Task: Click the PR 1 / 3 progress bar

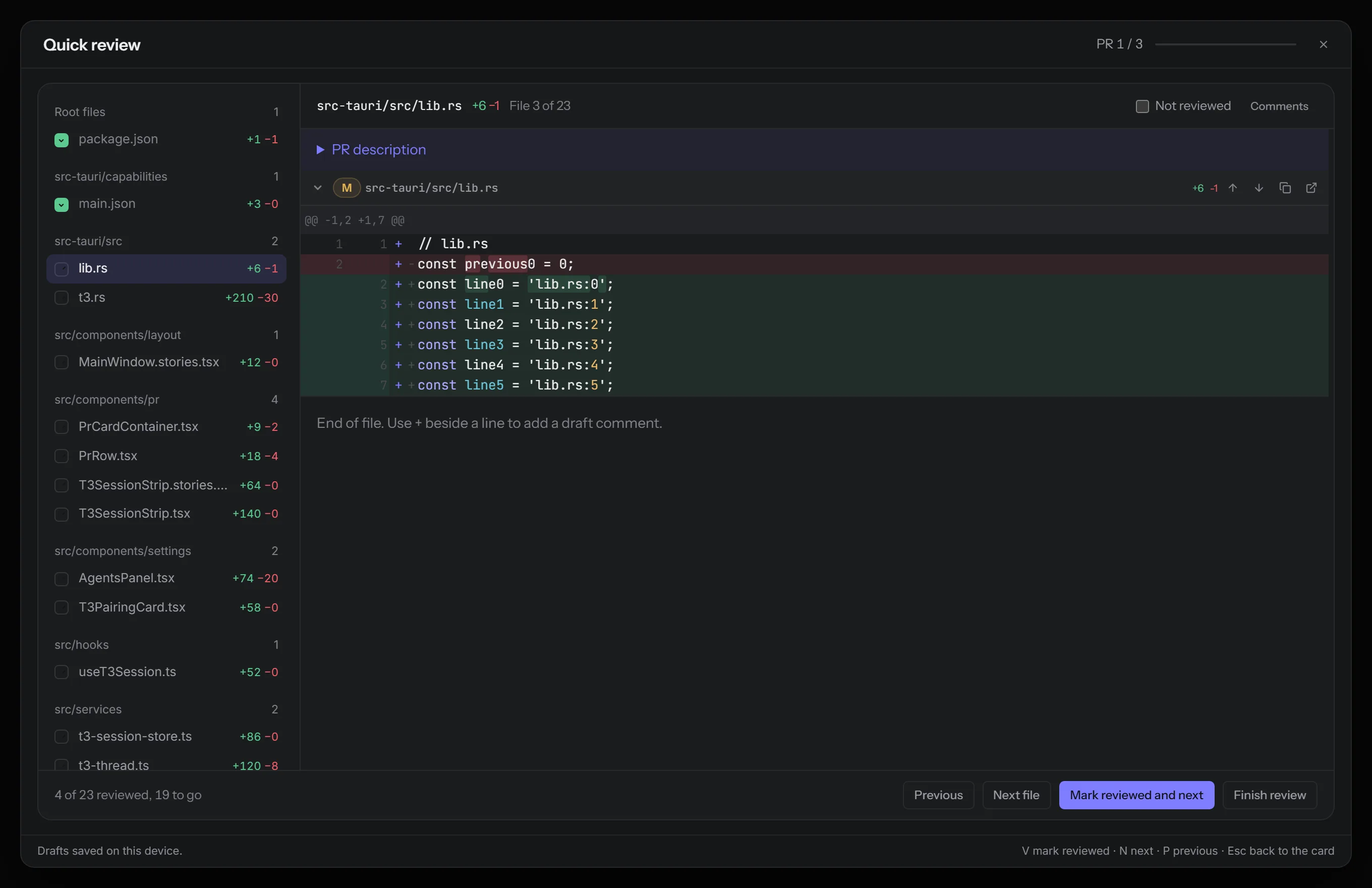Action: (1226, 44)
